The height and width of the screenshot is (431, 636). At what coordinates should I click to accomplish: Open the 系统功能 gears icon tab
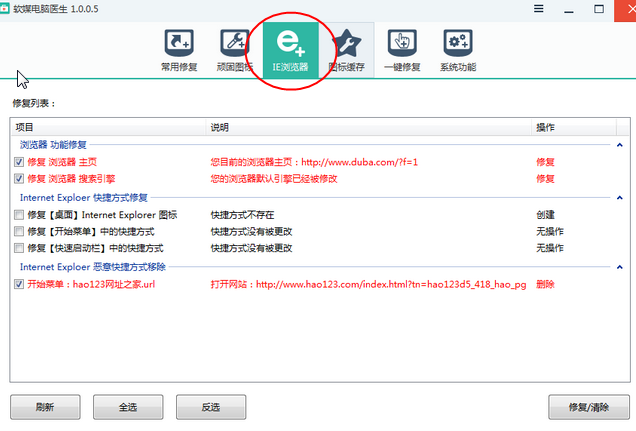tap(458, 50)
